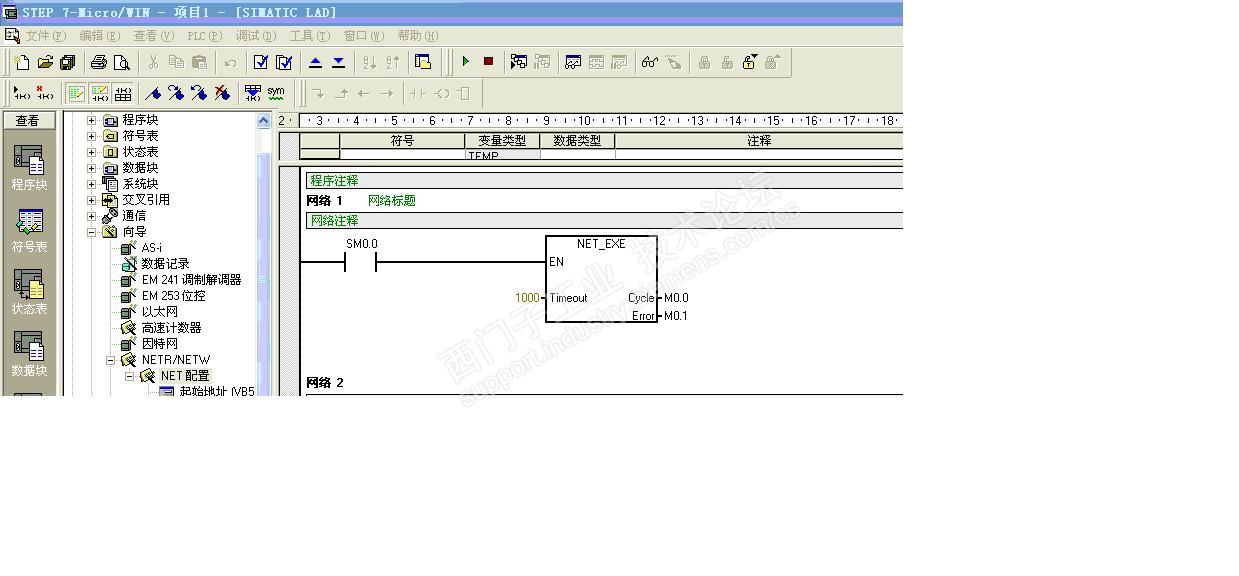1239x576 pixels.
Task: Open the 编辑(E) menu
Action: tap(99, 36)
